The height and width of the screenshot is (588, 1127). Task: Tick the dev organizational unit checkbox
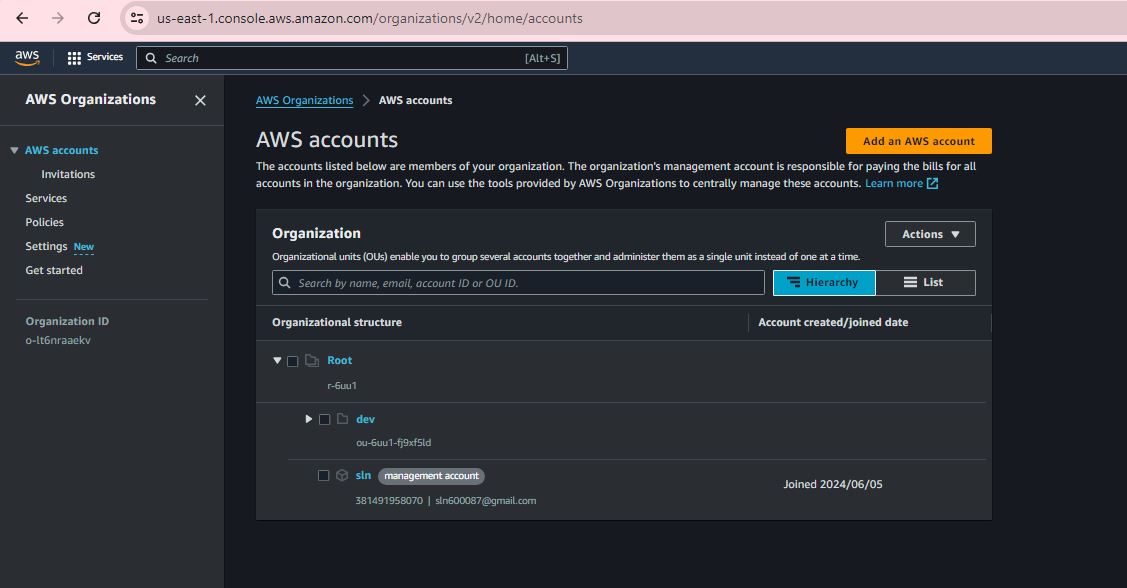[324, 419]
